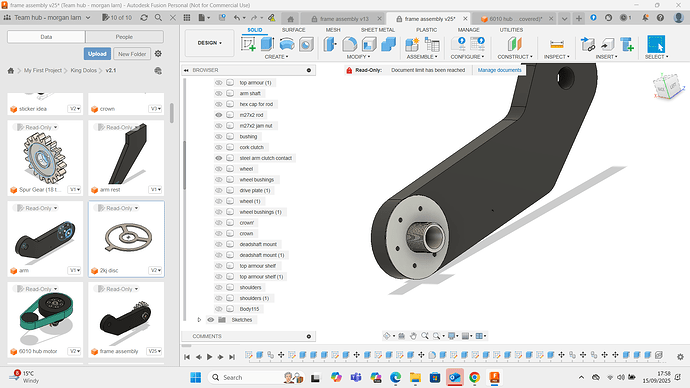Click the timeline play button
The width and height of the screenshot is (690, 388).
coord(209,357)
